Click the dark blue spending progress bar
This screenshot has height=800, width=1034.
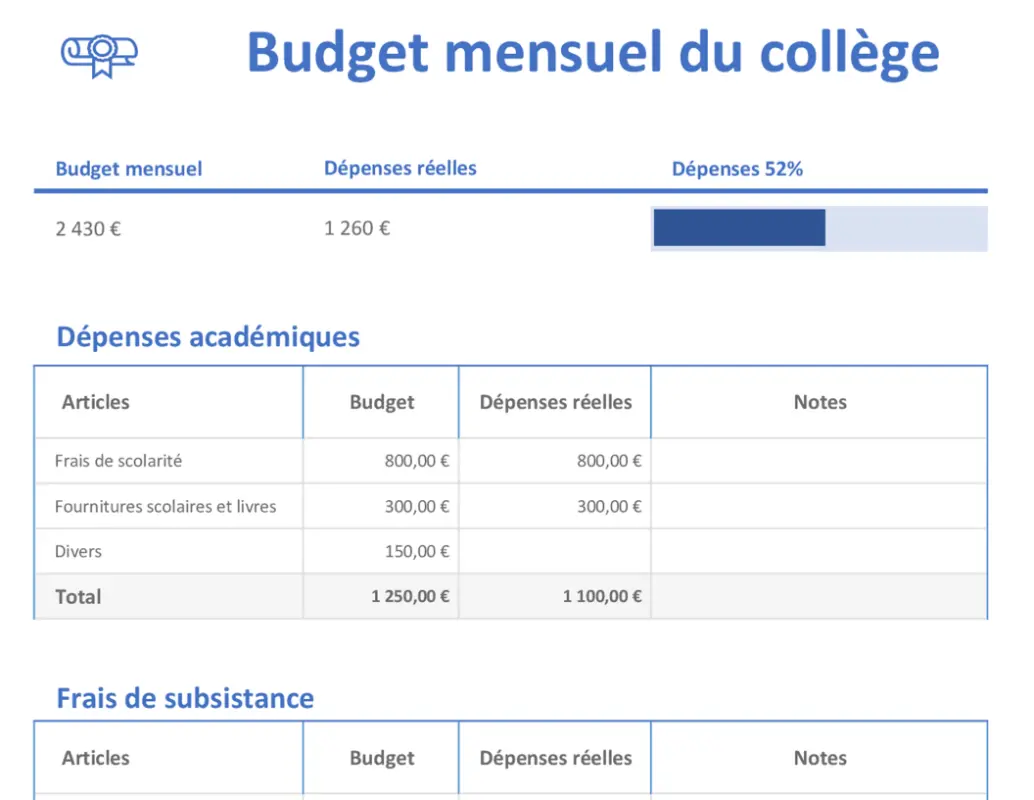coord(739,228)
